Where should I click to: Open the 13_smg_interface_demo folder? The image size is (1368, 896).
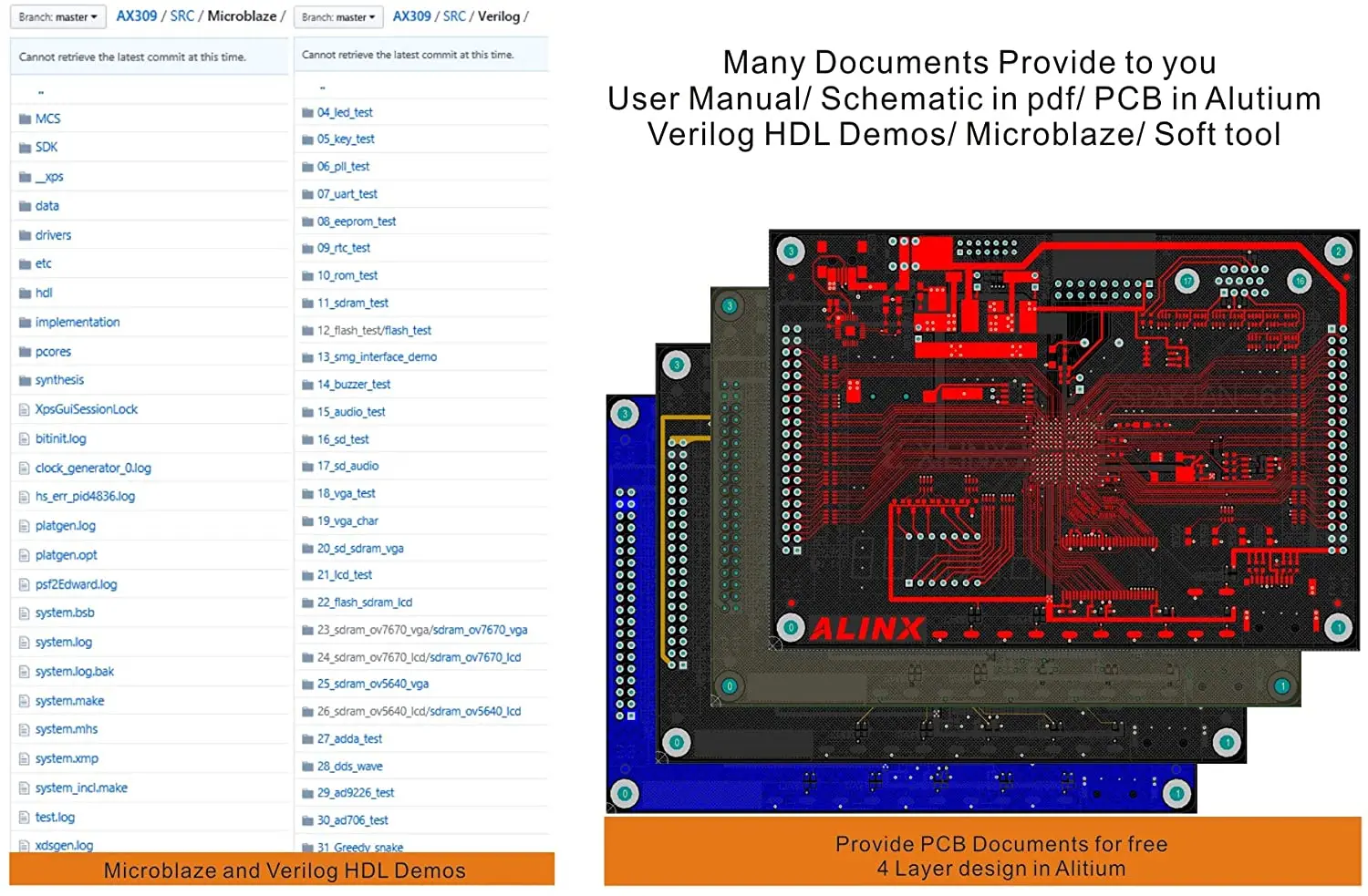coord(377,357)
